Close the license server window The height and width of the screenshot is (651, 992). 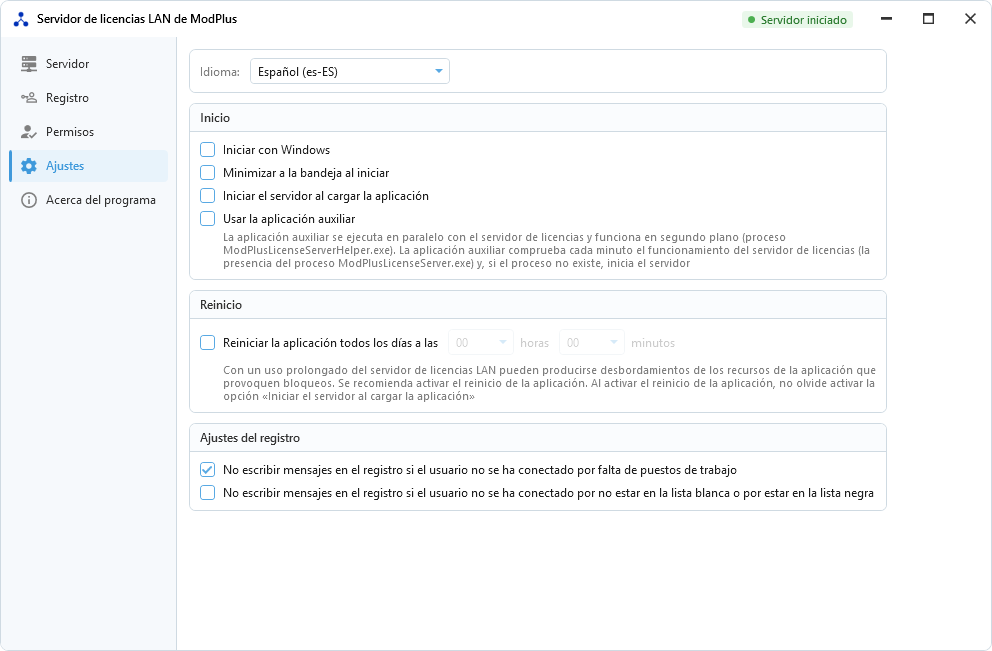tap(970, 19)
